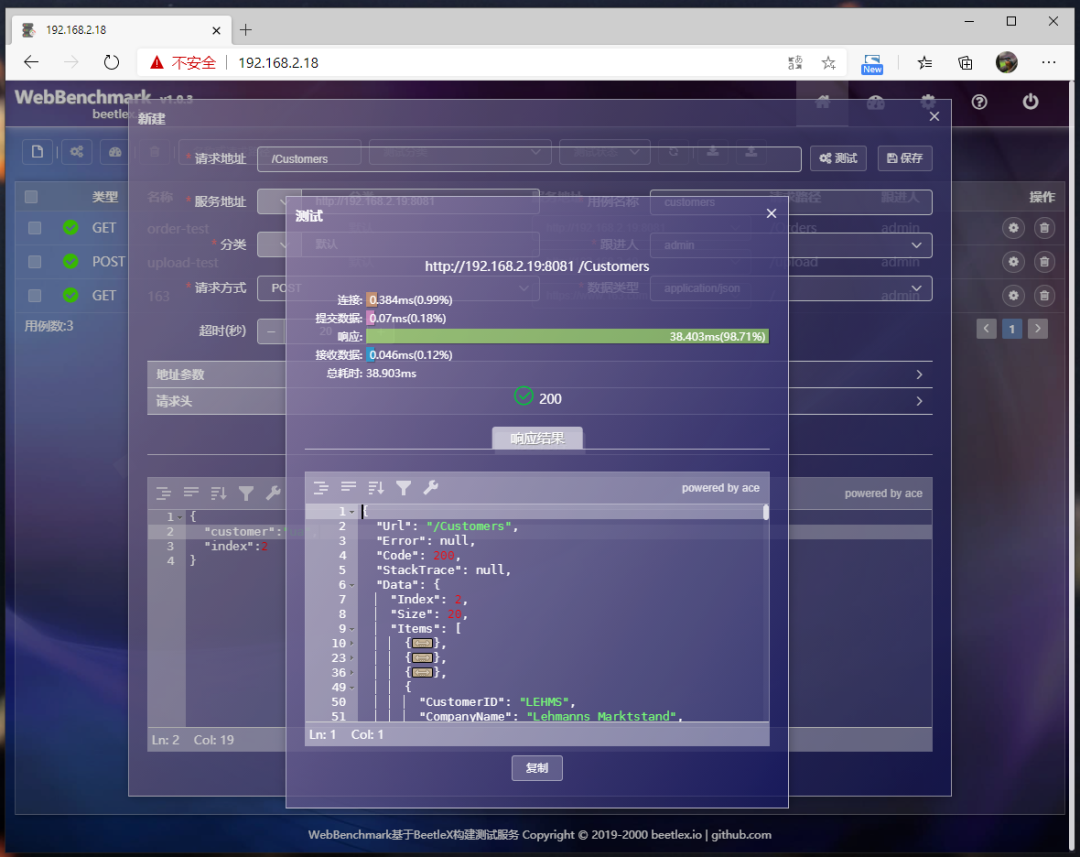Select the 响应结果 tab

click(x=537, y=438)
